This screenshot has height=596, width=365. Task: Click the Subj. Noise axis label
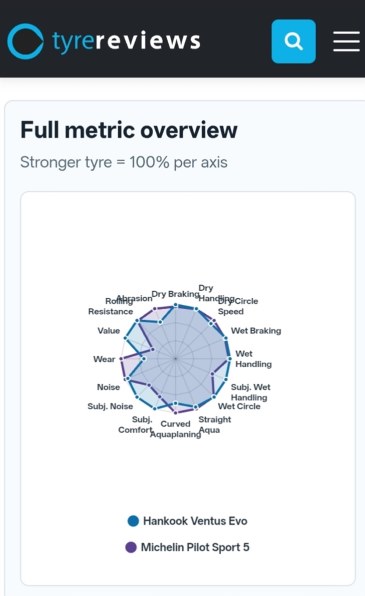pos(110,406)
